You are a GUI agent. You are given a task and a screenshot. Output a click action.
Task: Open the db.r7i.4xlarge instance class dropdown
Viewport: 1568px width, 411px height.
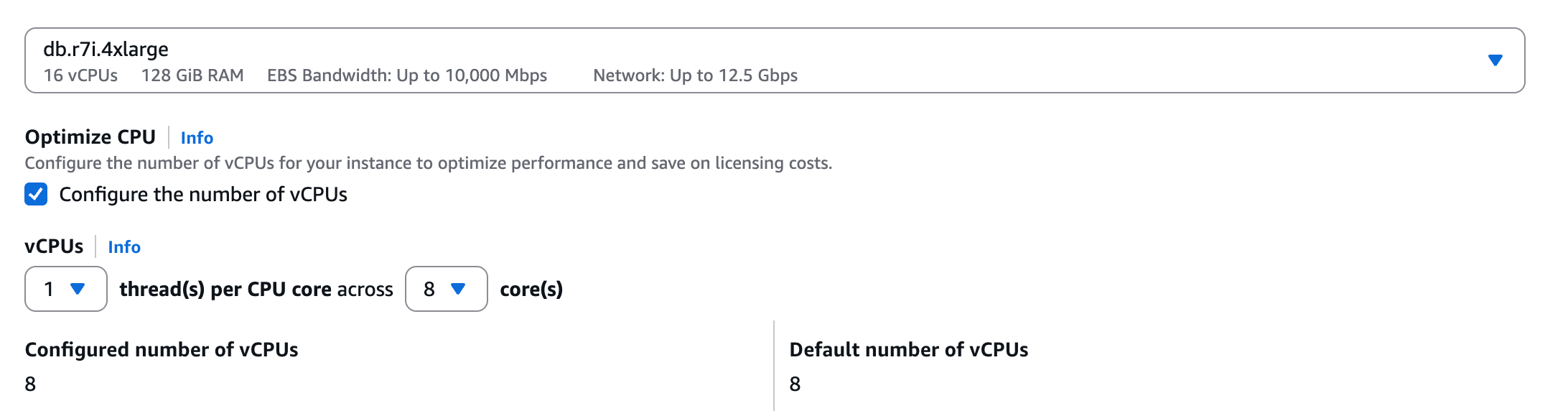pyautogui.click(x=774, y=60)
